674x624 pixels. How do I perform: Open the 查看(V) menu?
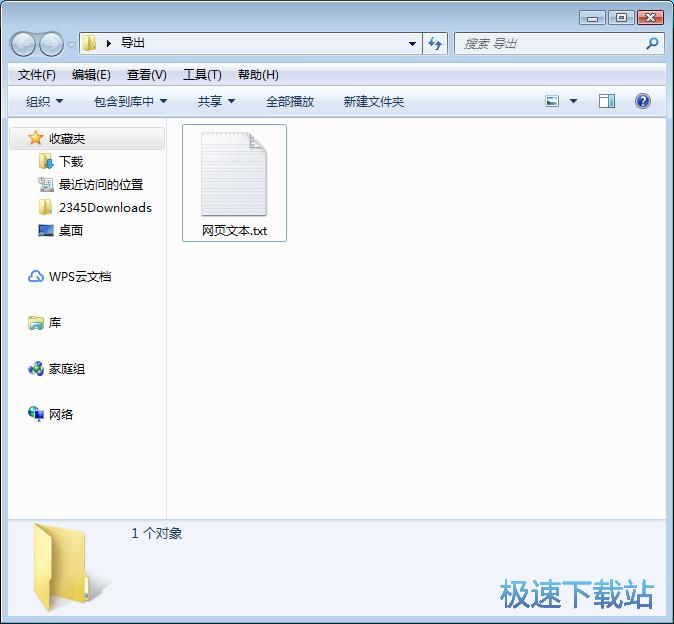[x=147, y=75]
